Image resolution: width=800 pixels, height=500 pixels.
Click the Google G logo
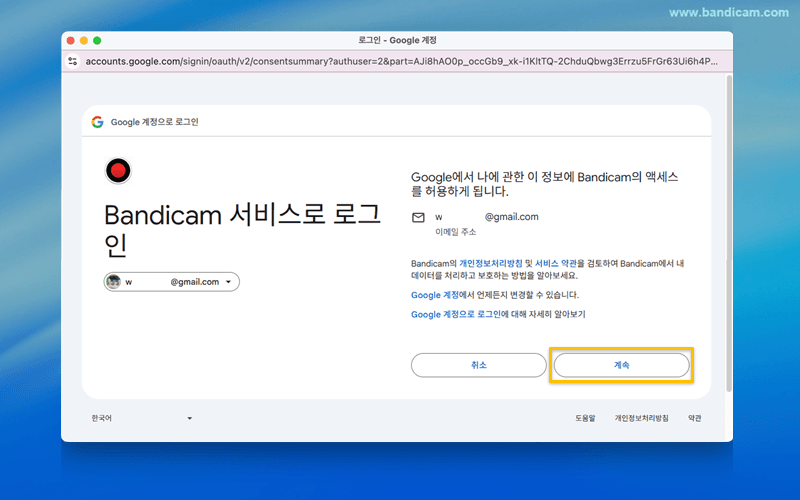point(97,122)
